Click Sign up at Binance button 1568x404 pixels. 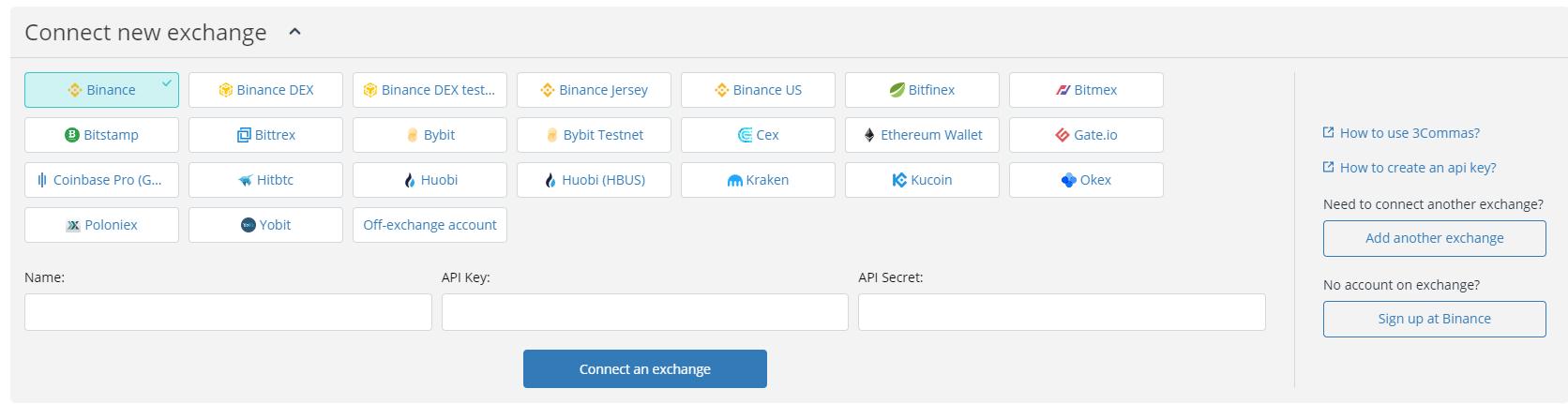pos(1434,319)
